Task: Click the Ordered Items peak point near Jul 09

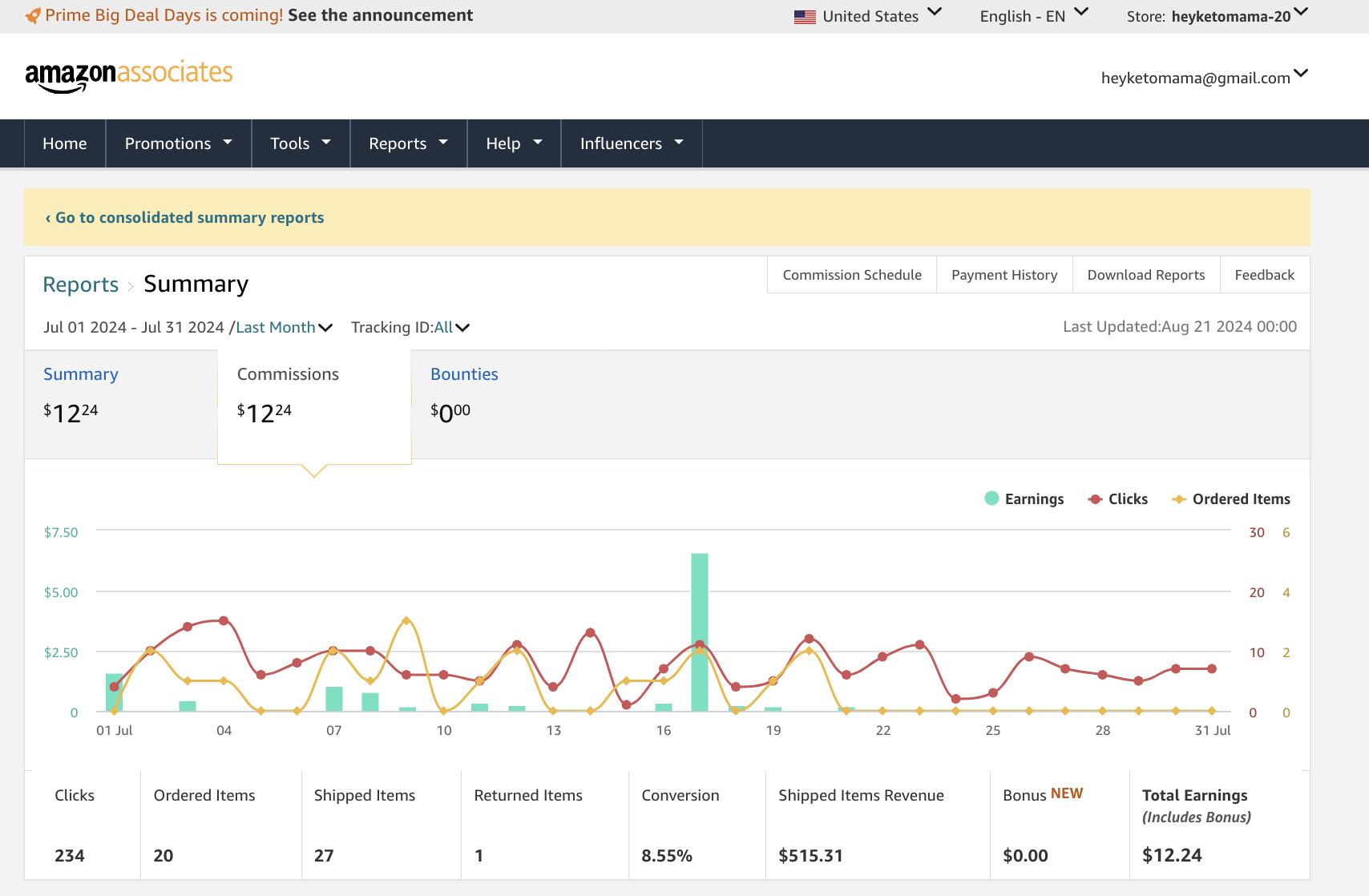Action: (x=406, y=620)
